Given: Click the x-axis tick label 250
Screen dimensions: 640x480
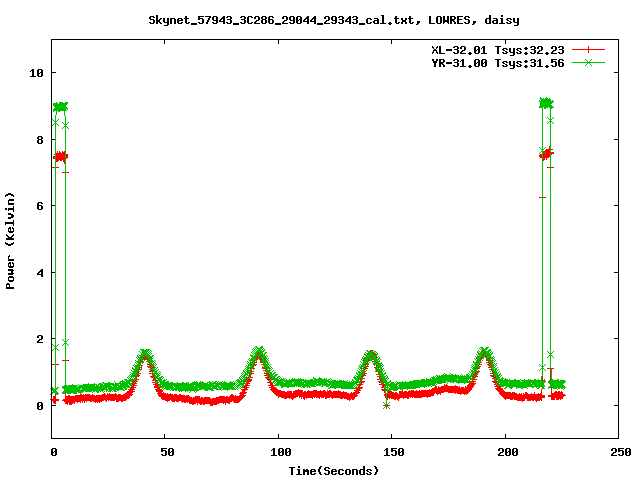Looking at the screenshot, I should pos(620,452).
